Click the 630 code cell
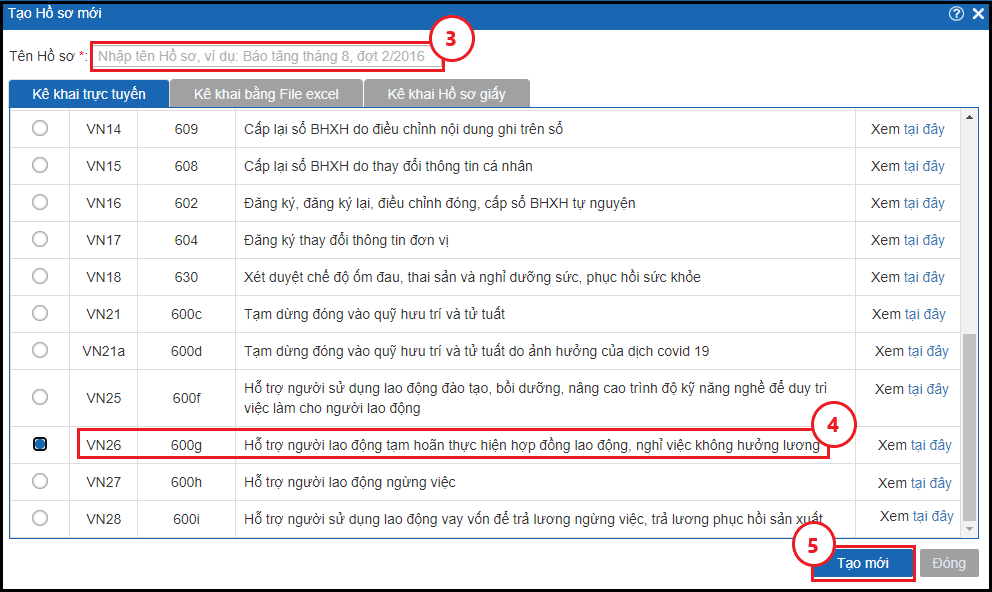The height and width of the screenshot is (592, 992). pos(186,277)
